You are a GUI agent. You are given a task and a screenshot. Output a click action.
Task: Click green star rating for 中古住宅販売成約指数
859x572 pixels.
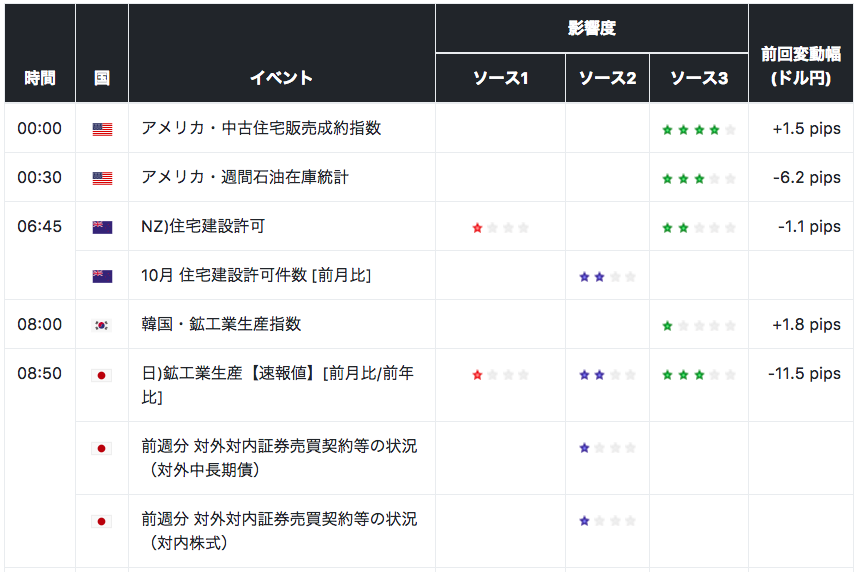pos(699,129)
